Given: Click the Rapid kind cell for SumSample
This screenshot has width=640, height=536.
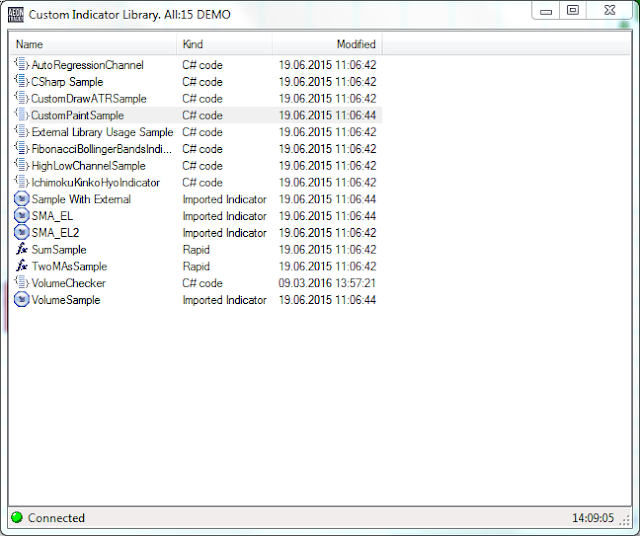Looking at the screenshot, I should [196, 249].
